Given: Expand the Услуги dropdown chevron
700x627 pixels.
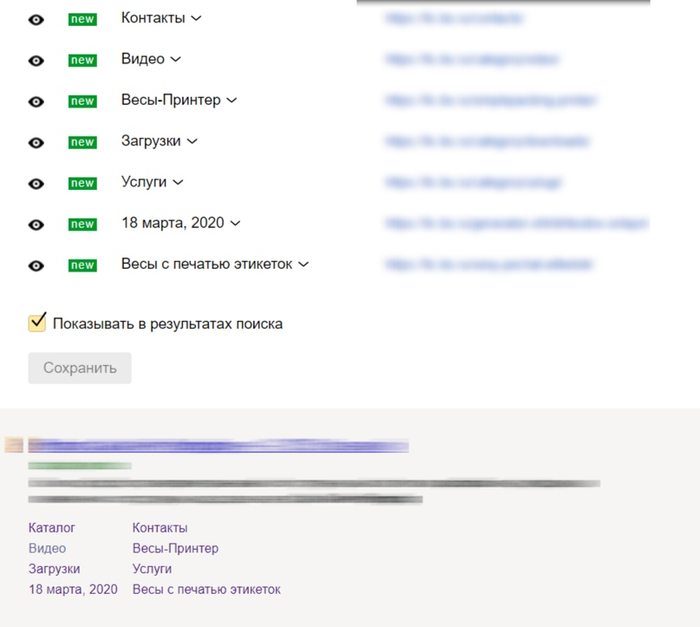Looking at the screenshot, I should [178, 182].
